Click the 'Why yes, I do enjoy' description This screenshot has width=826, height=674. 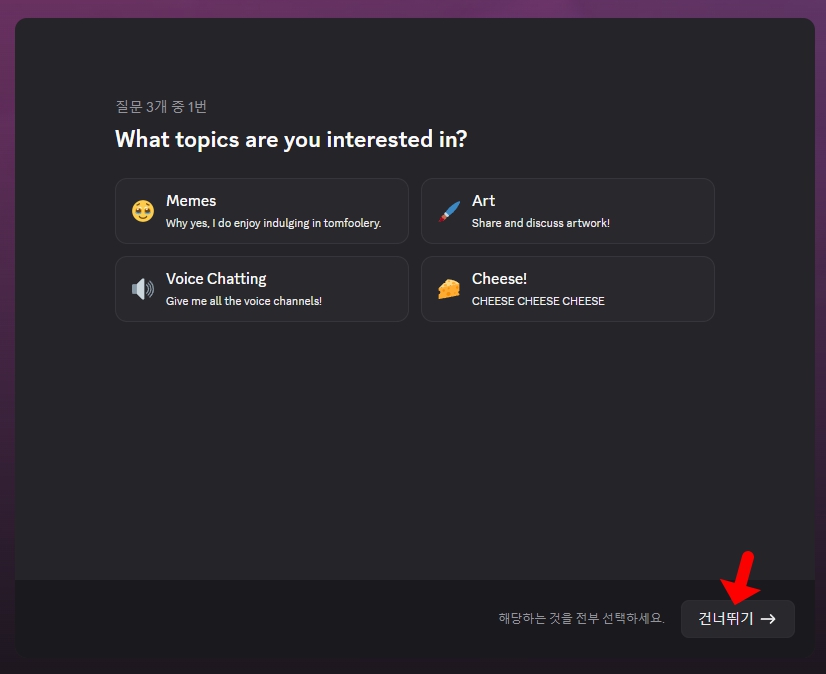(x=273, y=223)
